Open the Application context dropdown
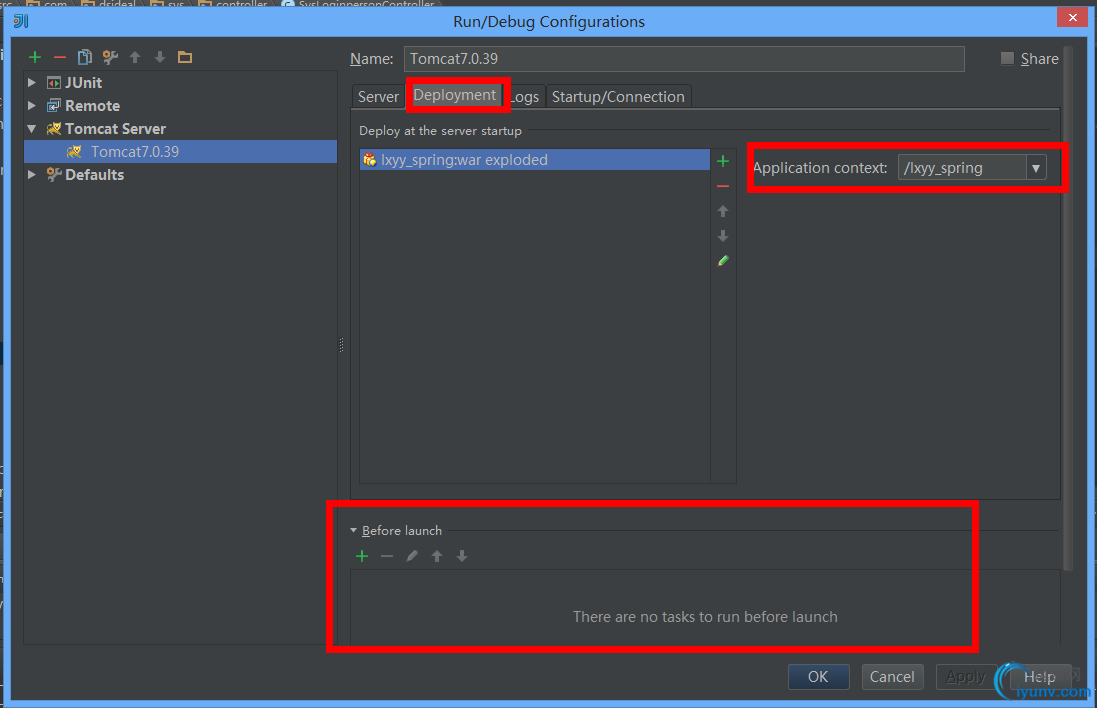1097x708 pixels. click(x=1036, y=168)
